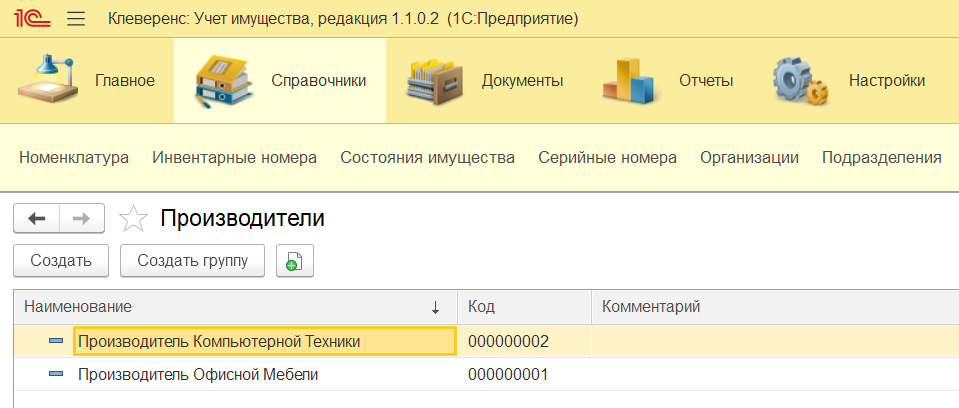Click the 1C logo icon
Screen dimensions: 959x408
point(32,19)
